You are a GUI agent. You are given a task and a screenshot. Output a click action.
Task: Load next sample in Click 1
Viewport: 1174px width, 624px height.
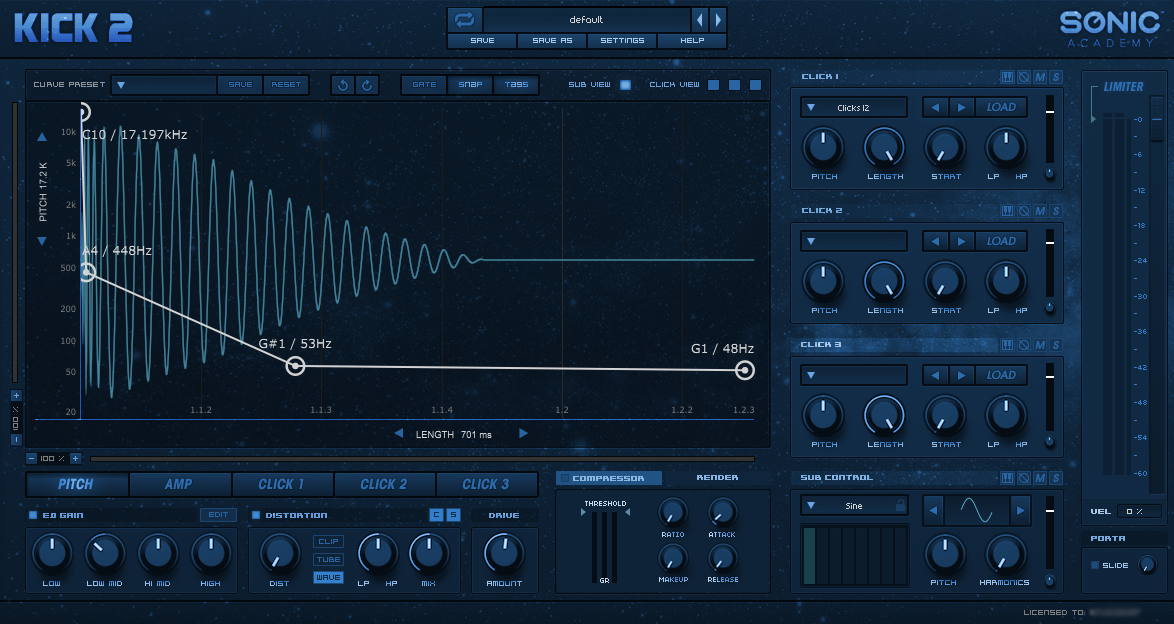[x=961, y=107]
